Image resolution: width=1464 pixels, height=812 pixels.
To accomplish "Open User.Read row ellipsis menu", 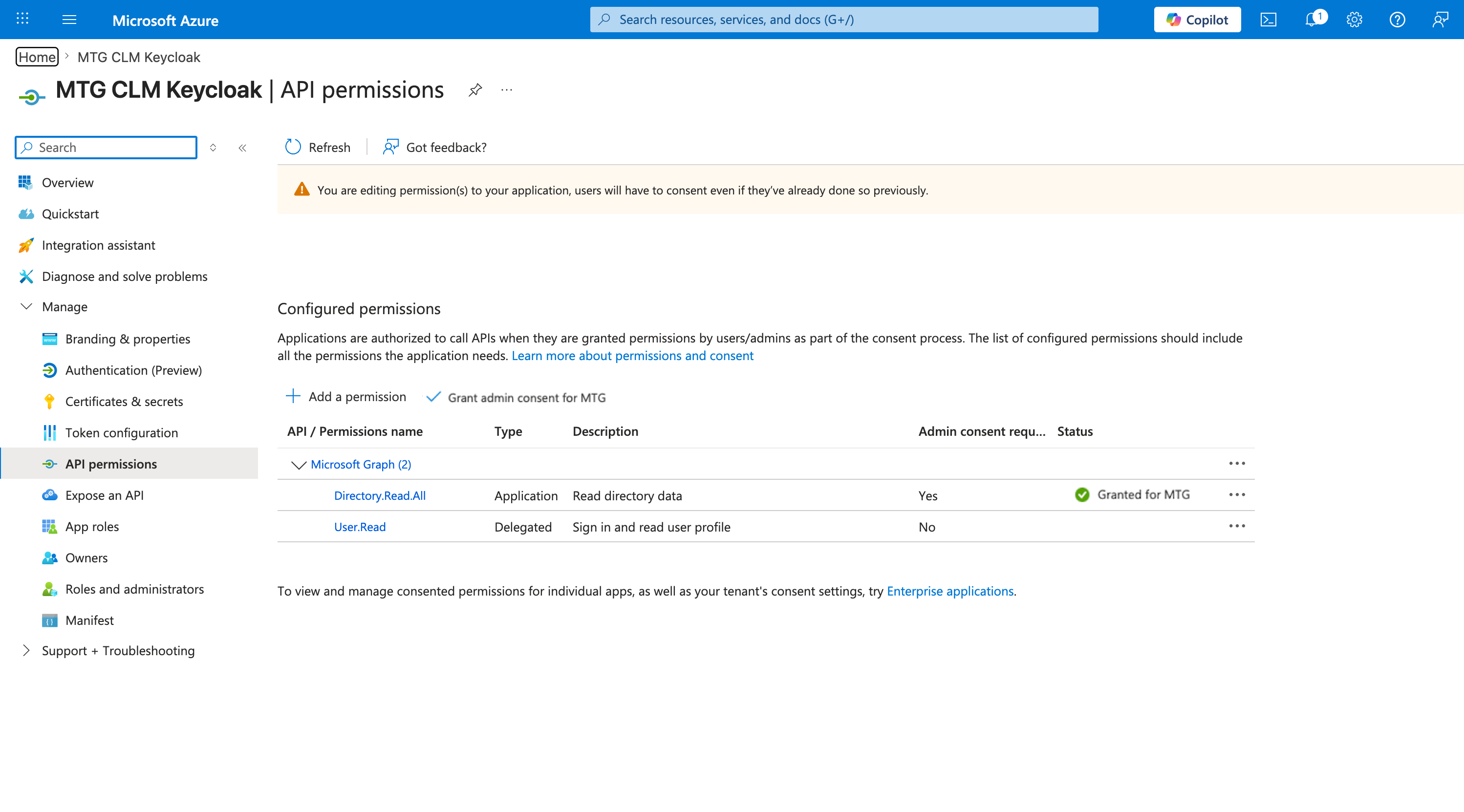I will pos(1237,526).
